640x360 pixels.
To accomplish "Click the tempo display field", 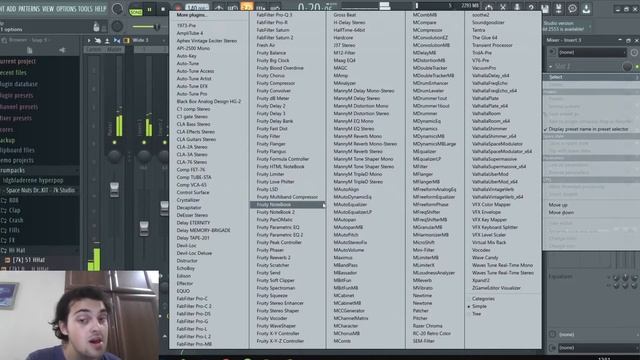I will (197, 7).
